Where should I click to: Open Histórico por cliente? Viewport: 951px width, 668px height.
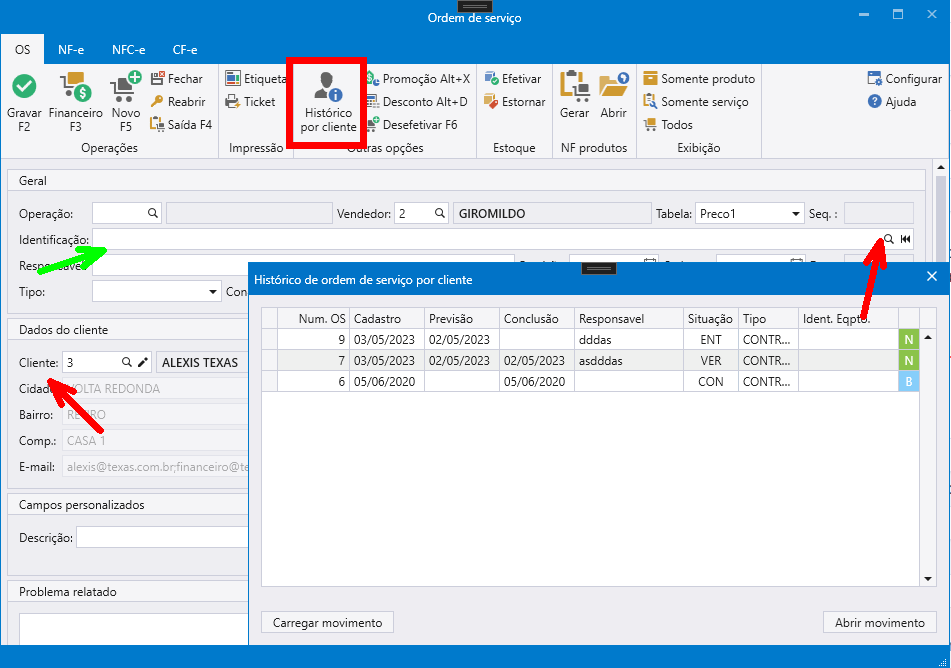click(x=328, y=102)
